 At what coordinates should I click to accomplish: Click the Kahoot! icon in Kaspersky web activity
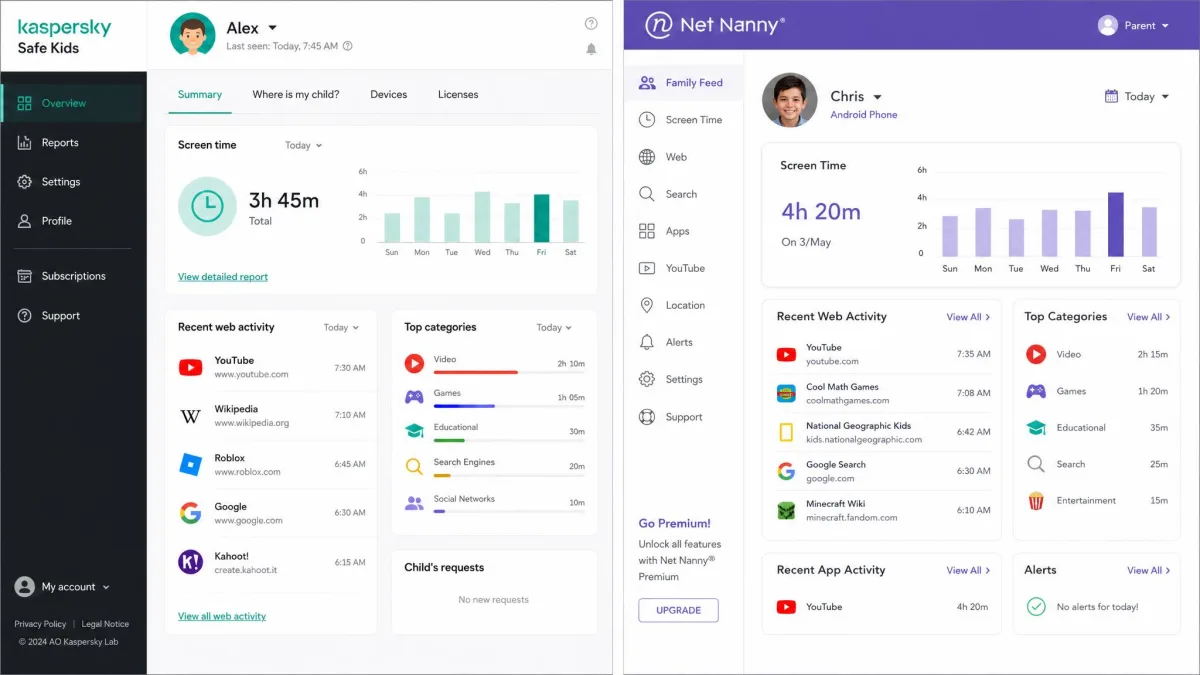190,562
